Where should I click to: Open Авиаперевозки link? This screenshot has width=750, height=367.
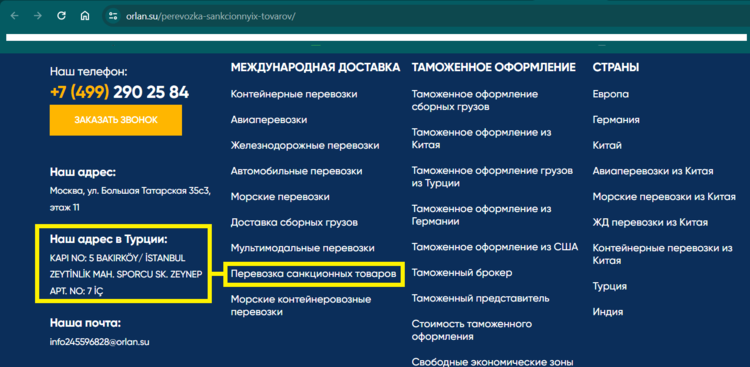pyautogui.click(x=269, y=120)
